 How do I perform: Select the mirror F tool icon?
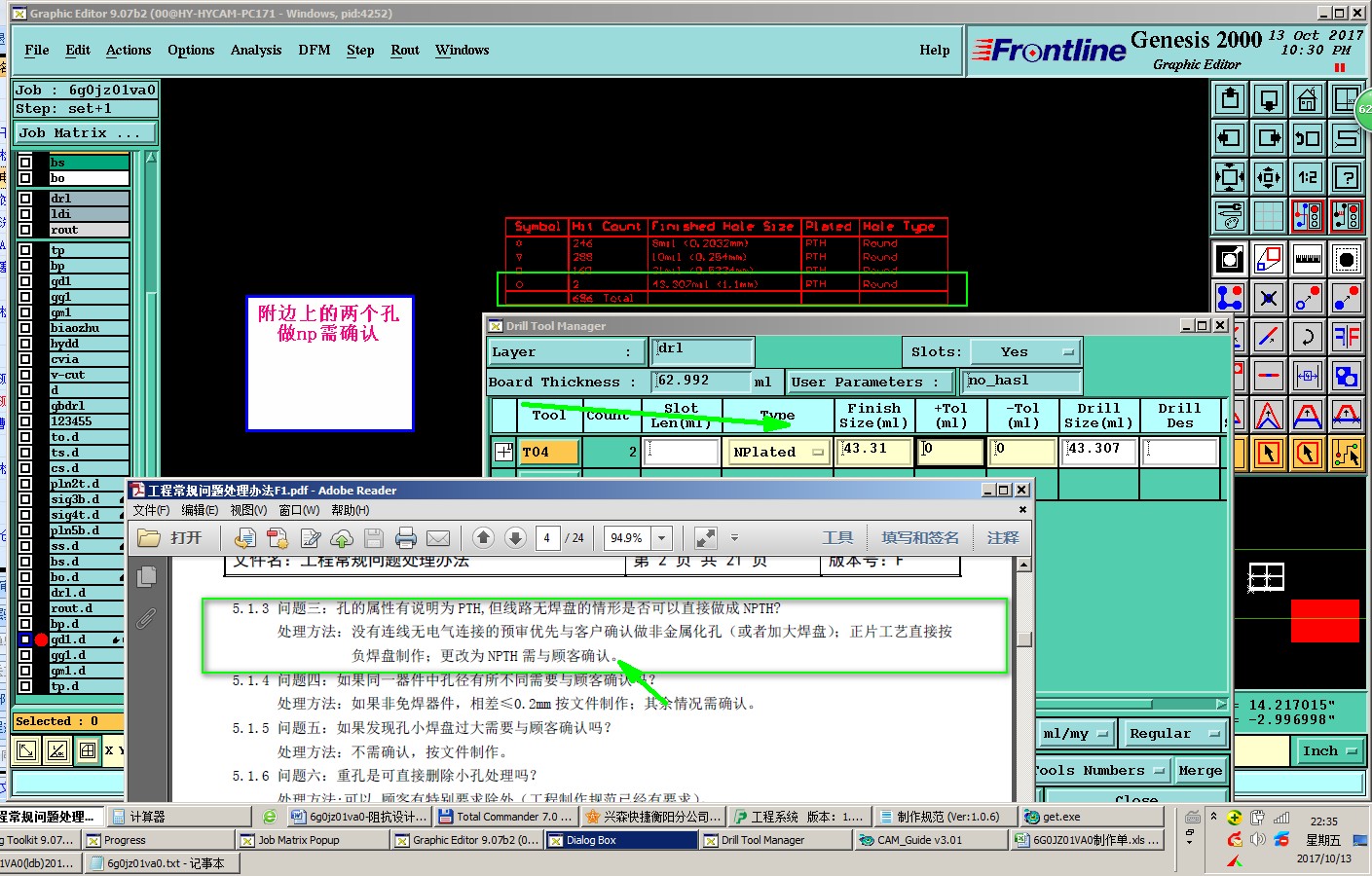point(1347,337)
